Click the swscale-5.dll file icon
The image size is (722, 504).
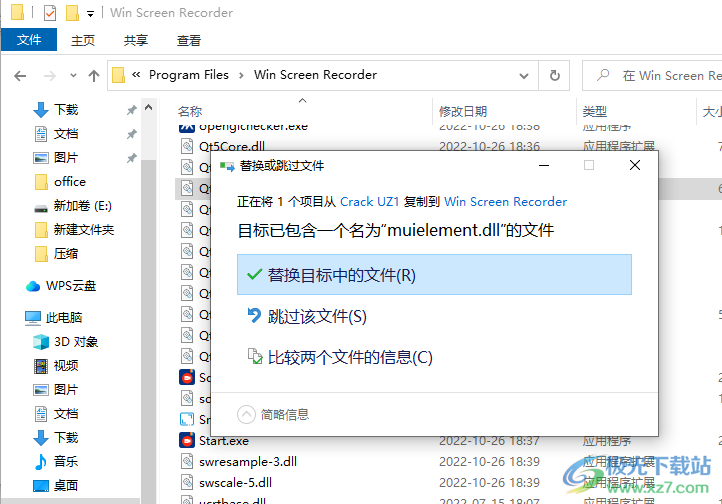(187, 483)
